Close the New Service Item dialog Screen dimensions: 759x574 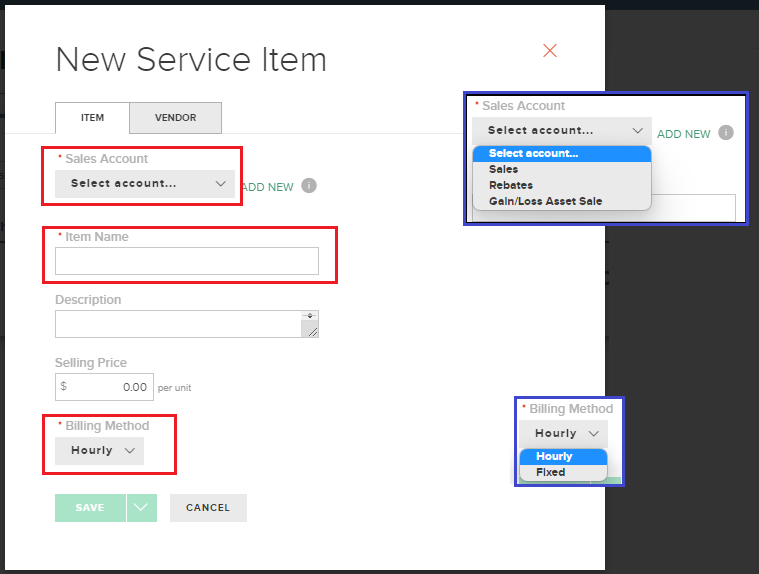(549, 50)
